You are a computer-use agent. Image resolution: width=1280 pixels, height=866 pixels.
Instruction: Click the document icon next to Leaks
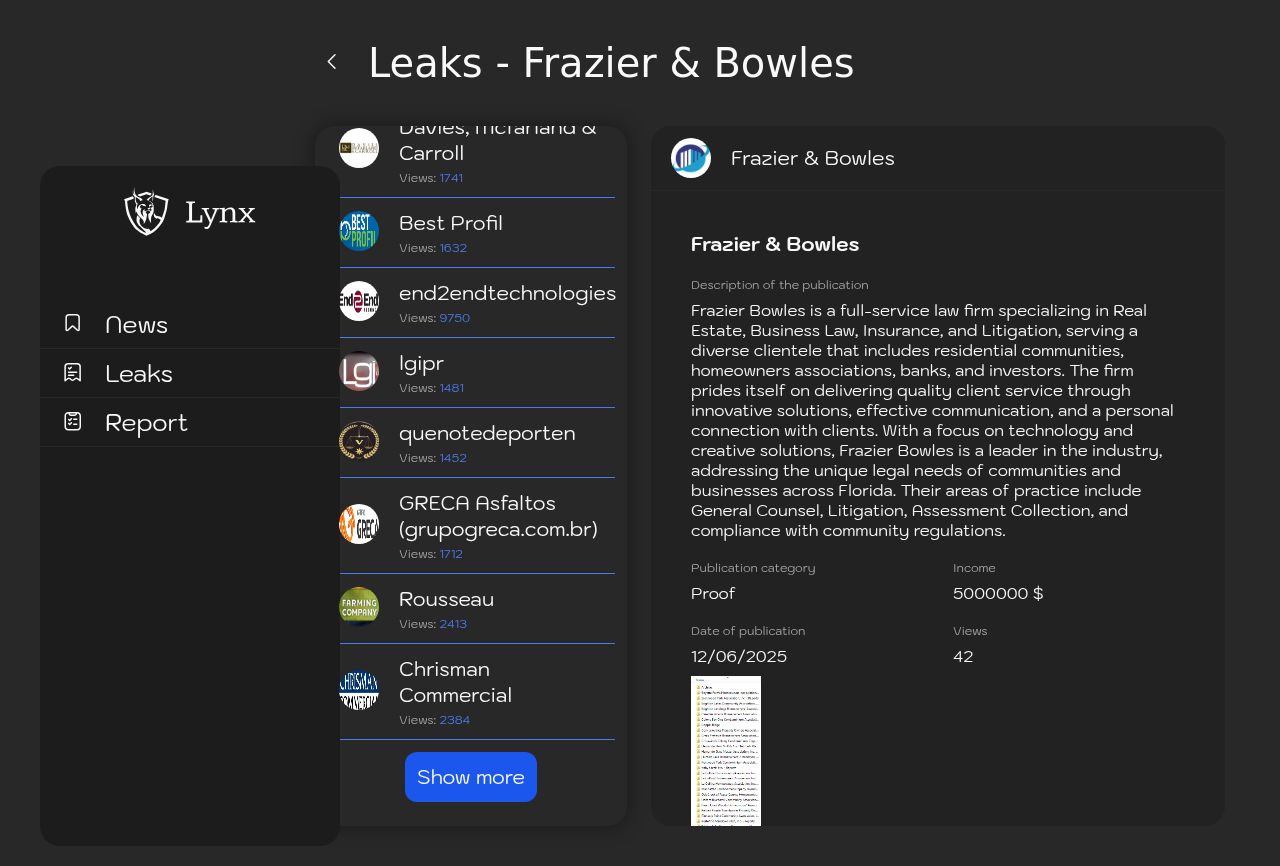(73, 372)
